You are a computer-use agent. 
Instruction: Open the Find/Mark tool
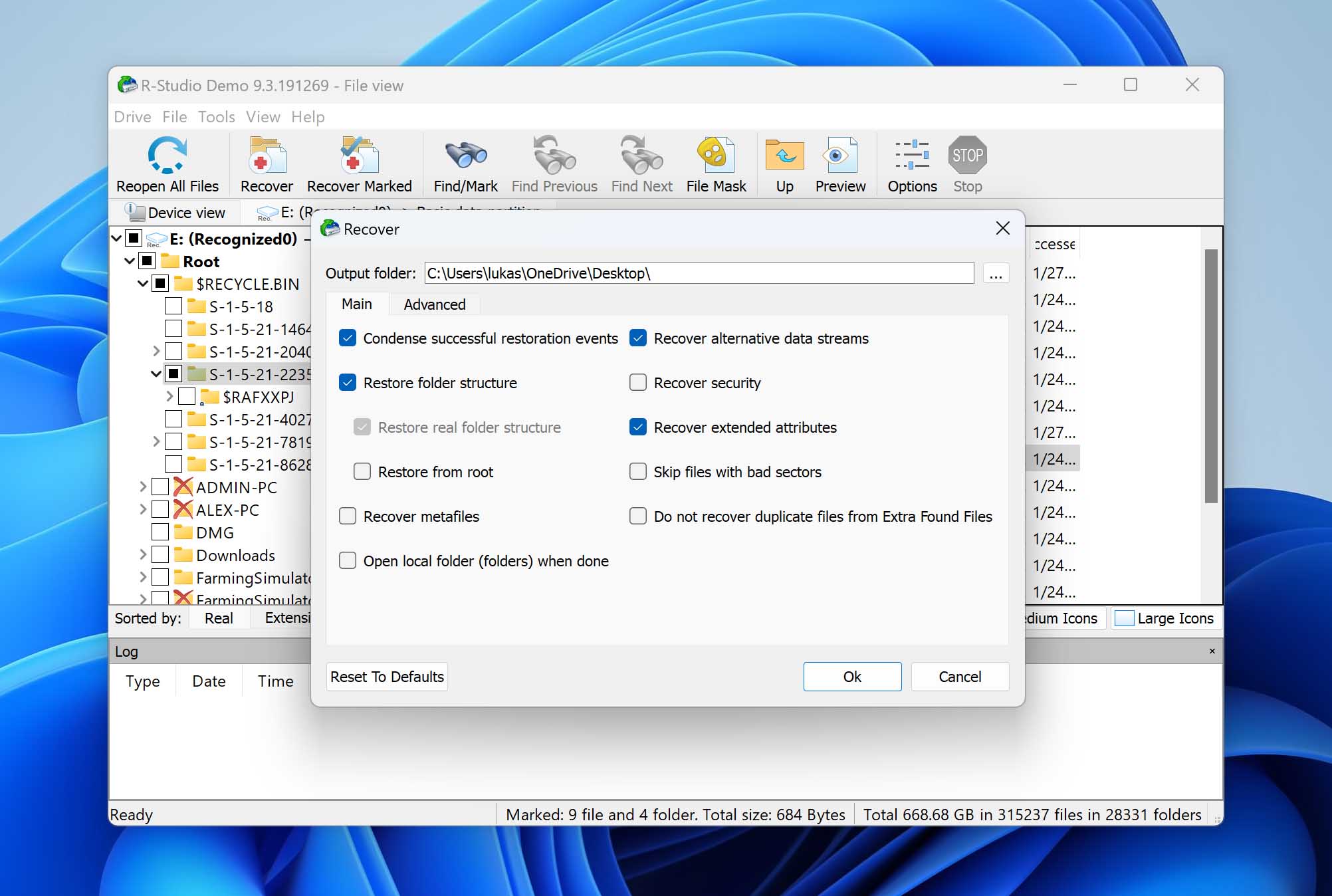(466, 164)
